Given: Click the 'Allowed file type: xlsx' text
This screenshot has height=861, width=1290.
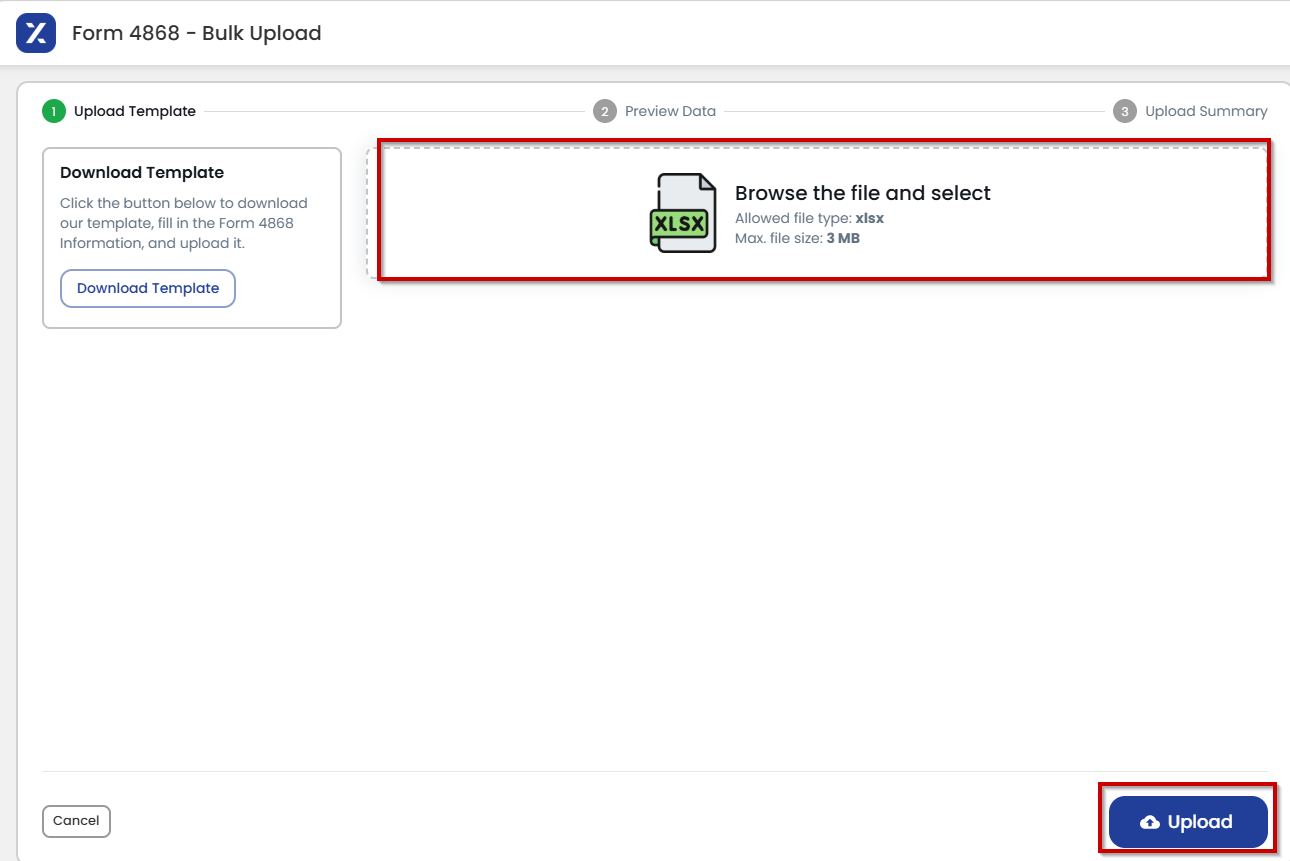Looking at the screenshot, I should pos(809,218).
